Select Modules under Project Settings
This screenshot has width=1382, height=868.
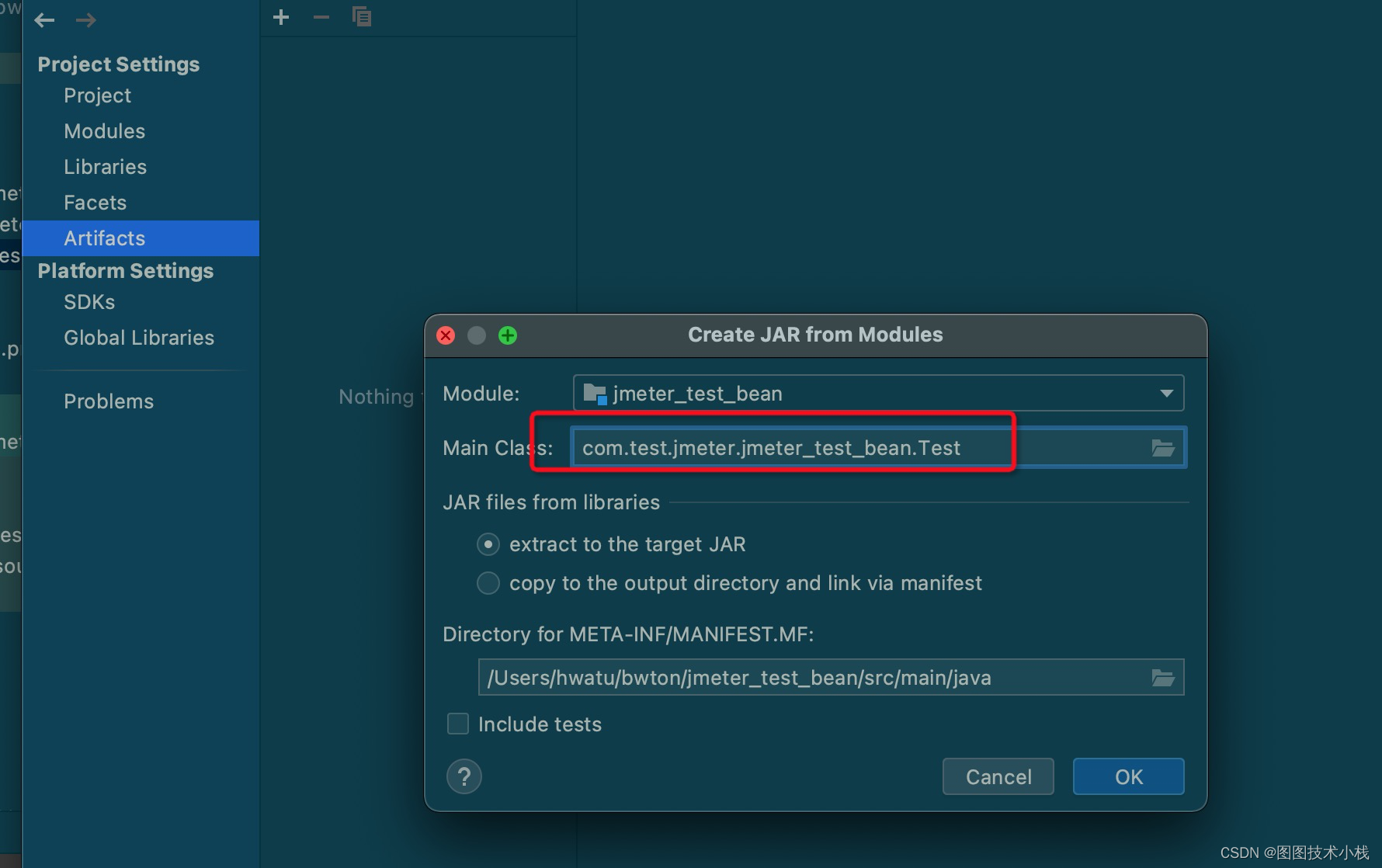pos(104,130)
